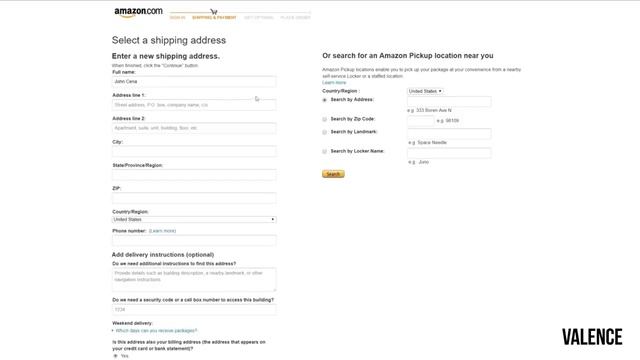Viewport: 640px width, 360px height.
Task: Click the shopping cart progress icon
Action: click(214, 12)
